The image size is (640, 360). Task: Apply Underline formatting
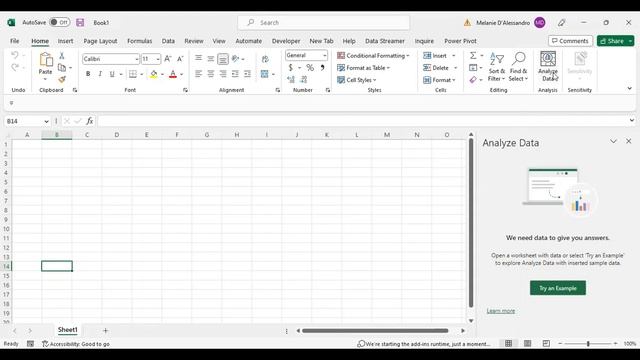coord(112,74)
